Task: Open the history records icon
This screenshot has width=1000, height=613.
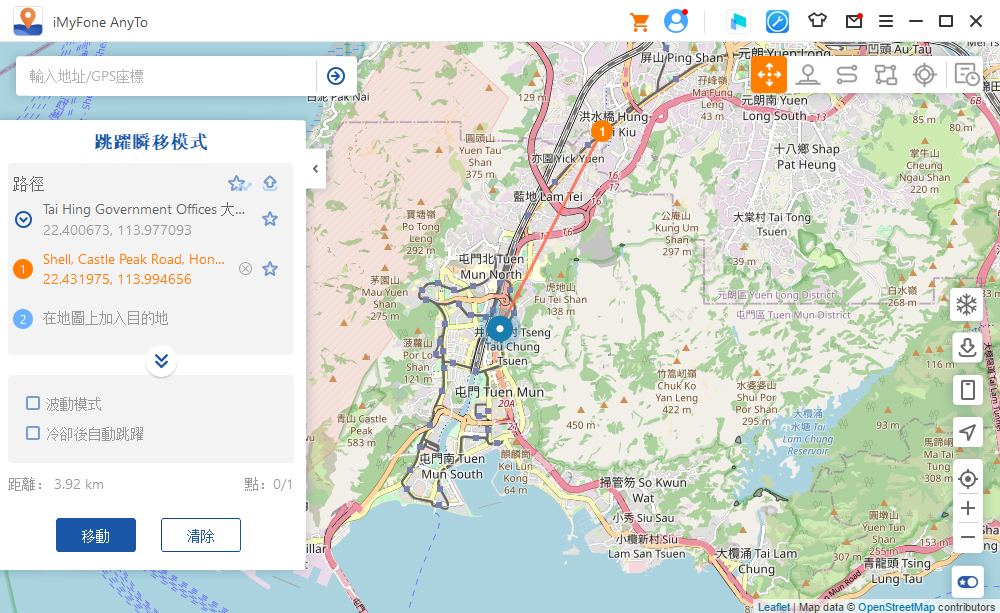Action: (x=966, y=74)
